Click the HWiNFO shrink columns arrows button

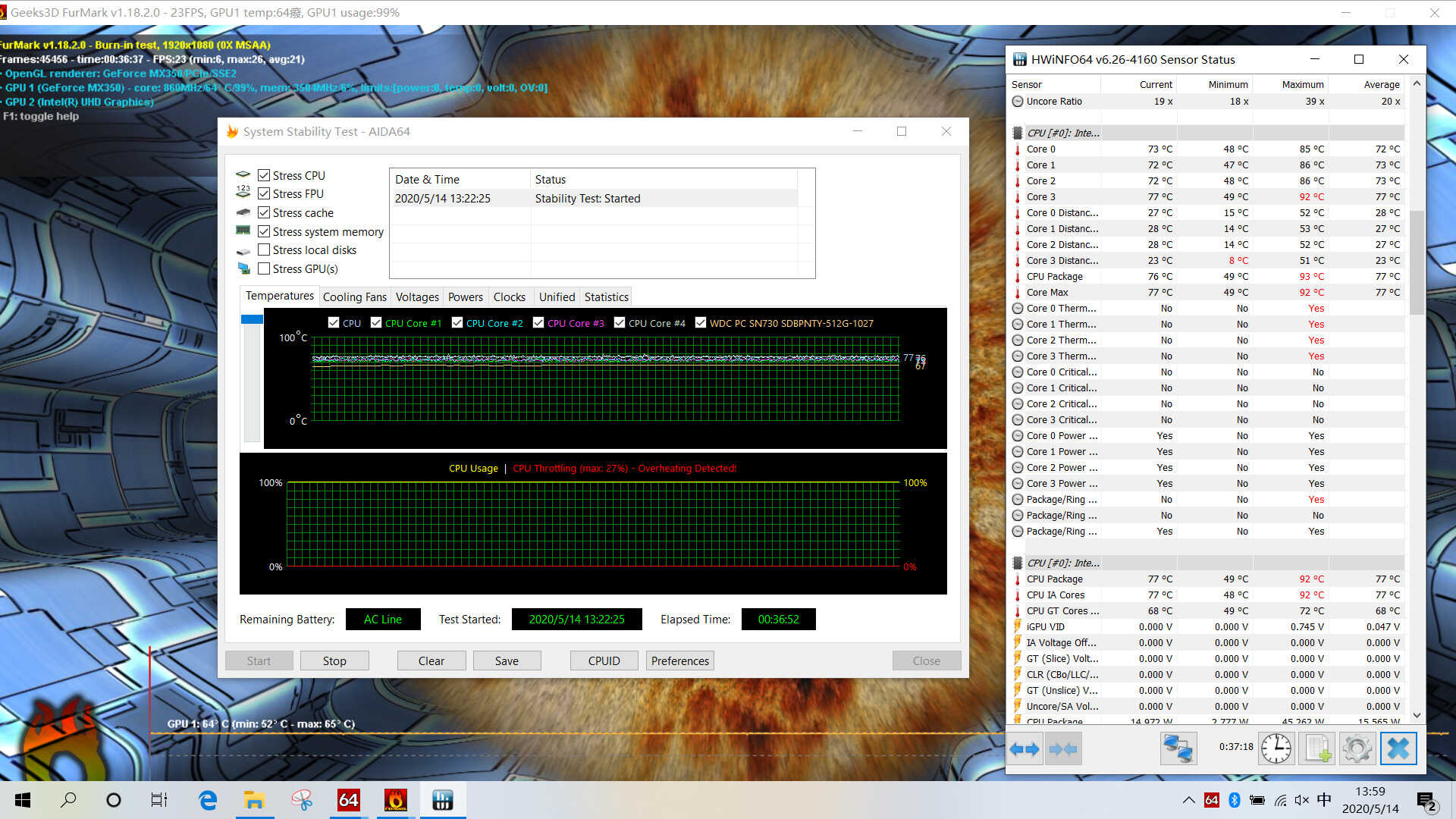1063,749
